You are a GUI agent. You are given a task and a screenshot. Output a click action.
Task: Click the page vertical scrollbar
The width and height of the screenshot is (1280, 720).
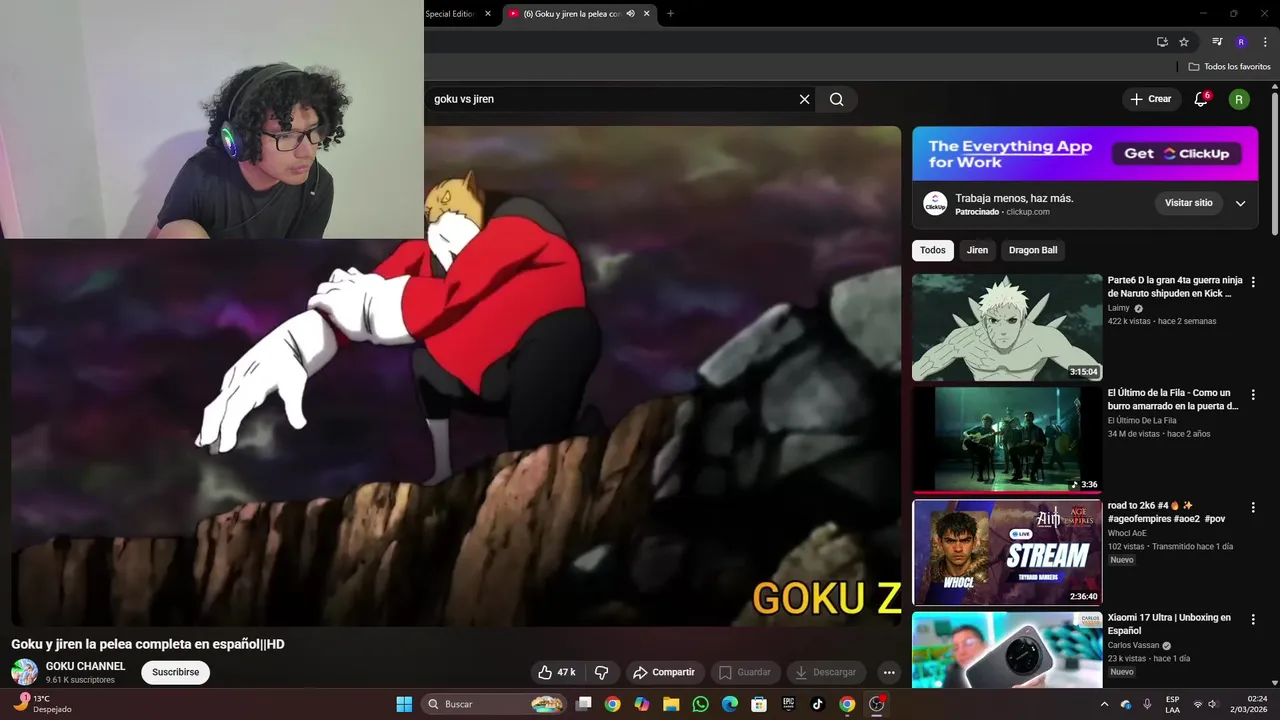[1275, 165]
